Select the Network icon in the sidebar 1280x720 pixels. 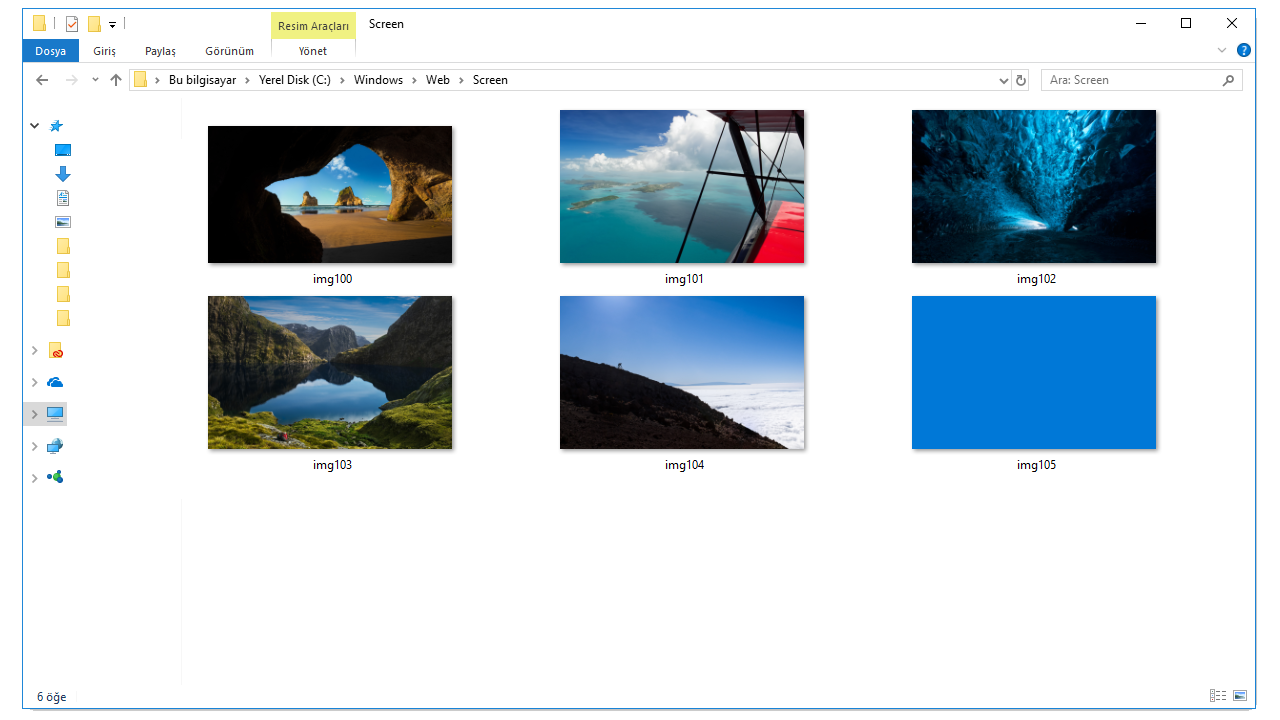point(55,446)
